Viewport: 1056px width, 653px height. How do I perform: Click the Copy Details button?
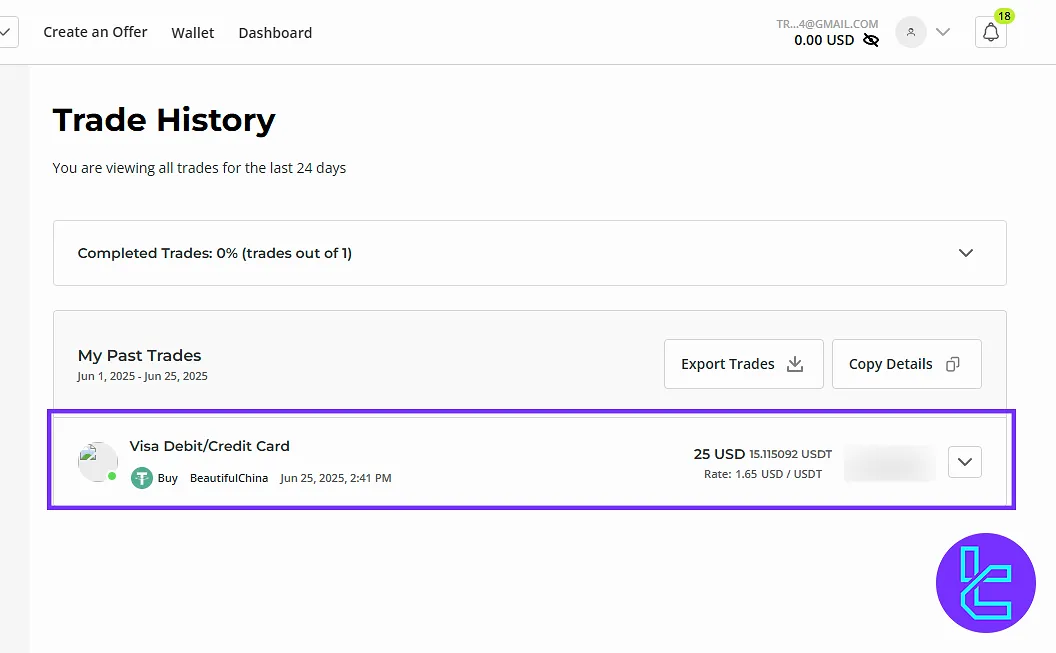pos(906,364)
